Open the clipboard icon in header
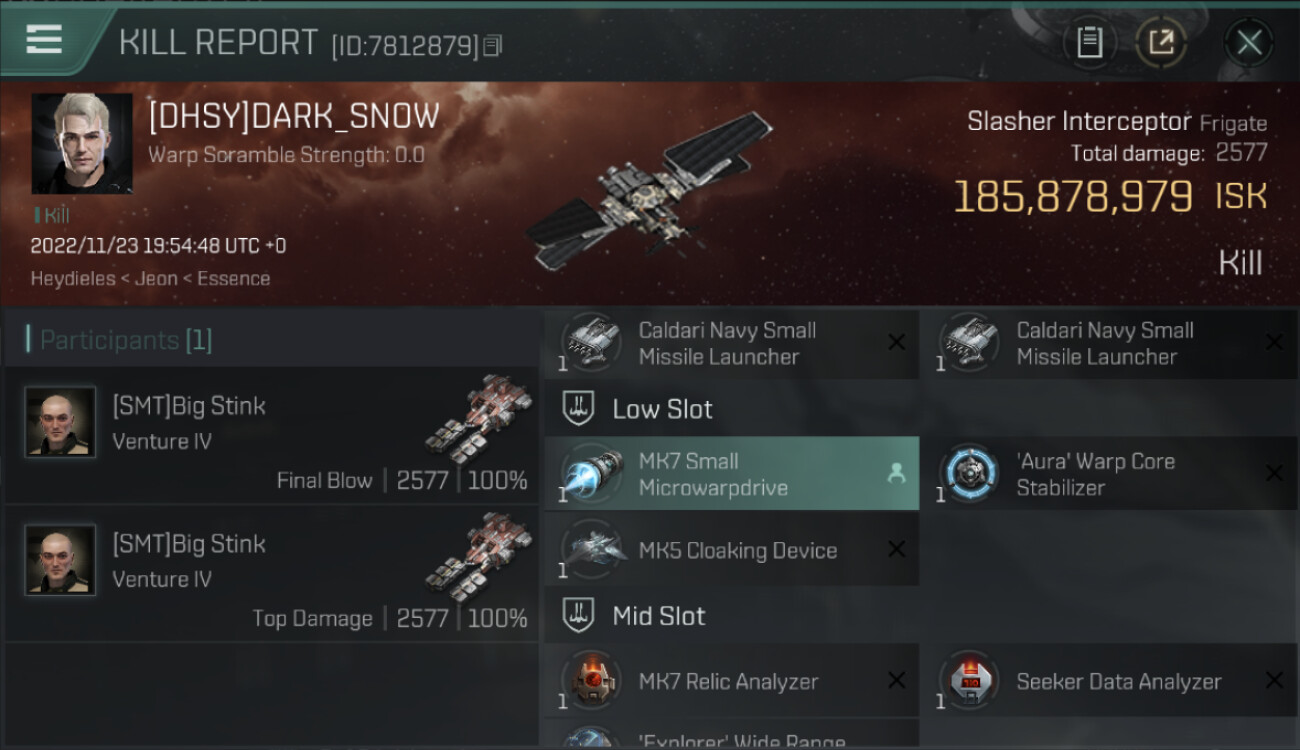Viewport: 1300px width, 750px height. point(1089,42)
